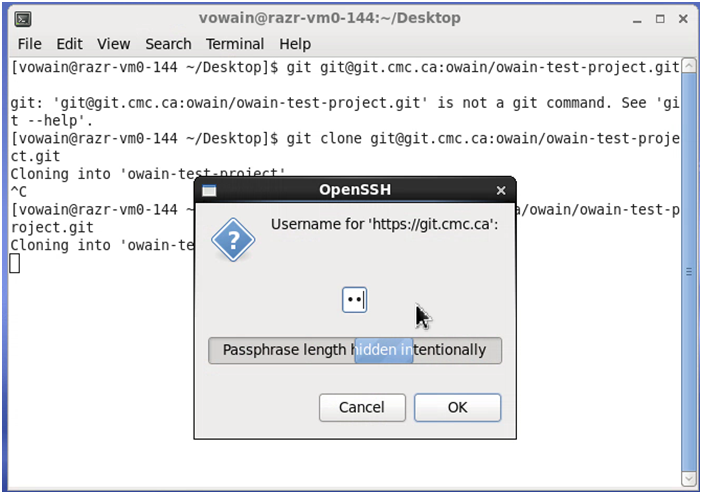703x495 pixels.
Task: Click the terminal icon in title bar
Action: point(23,19)
